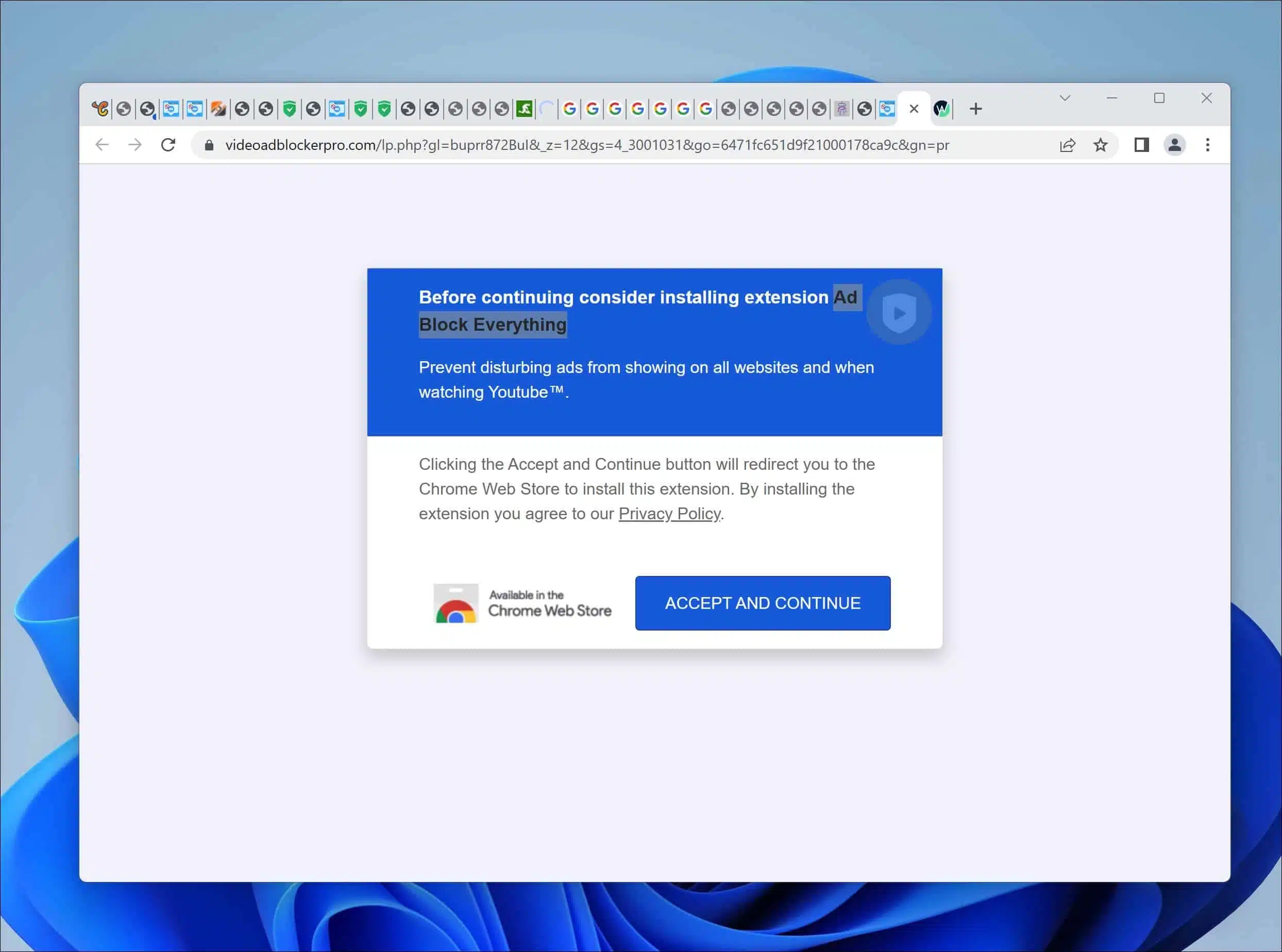This screenshot has height=952, width=1282.
Task: Select the blue ad-block icon tab beside the active tab
Action: click(887, 108)
